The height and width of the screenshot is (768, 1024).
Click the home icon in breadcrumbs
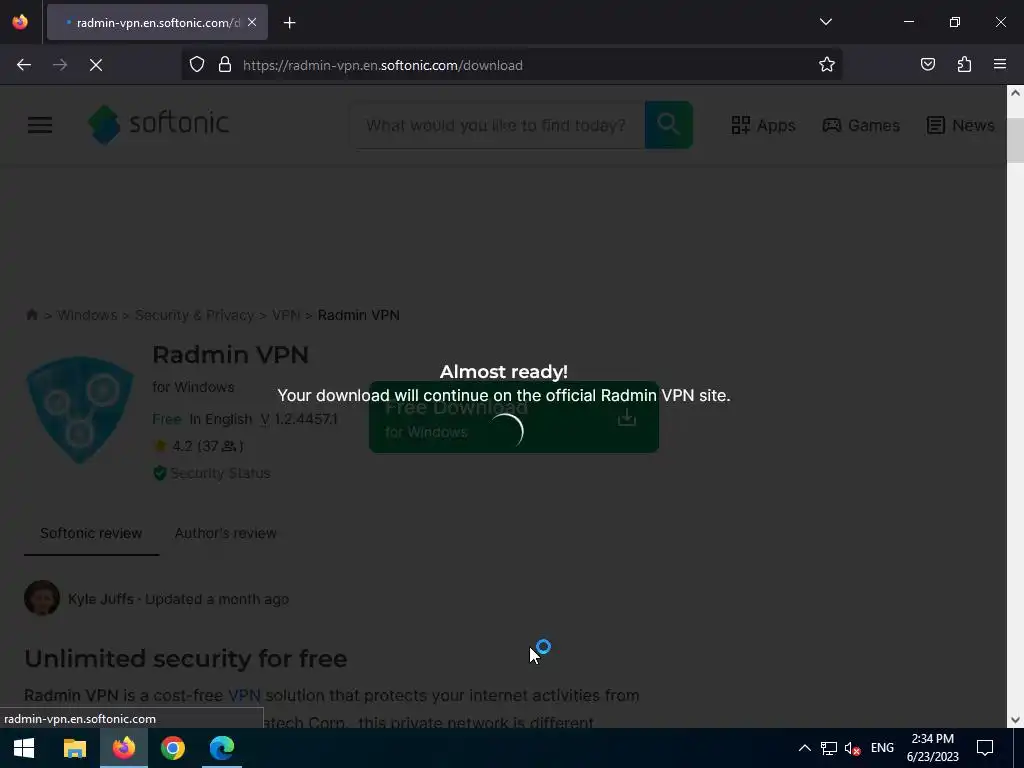(x=31, y=315)
